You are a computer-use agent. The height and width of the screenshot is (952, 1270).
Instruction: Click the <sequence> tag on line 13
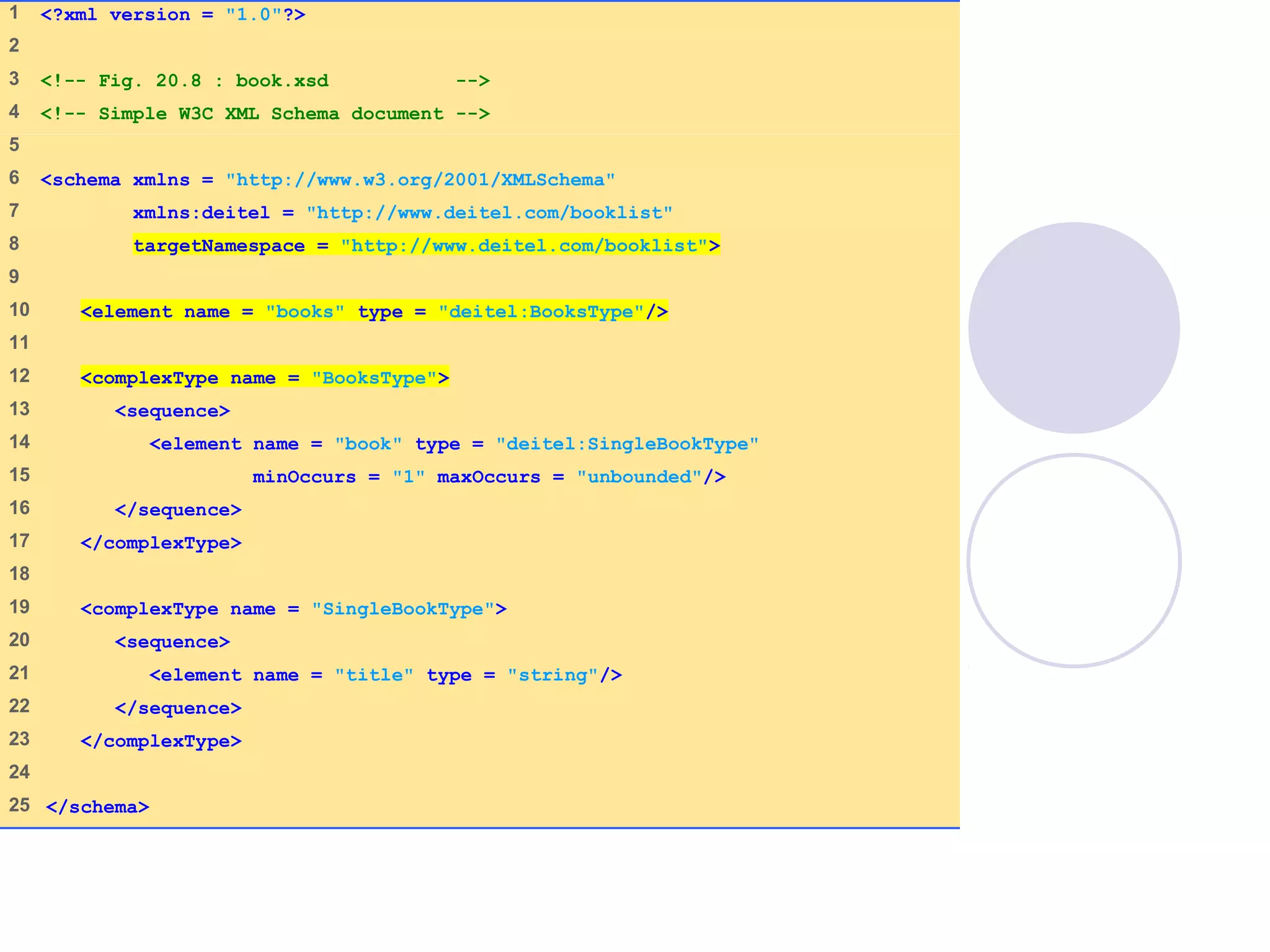[x=172, y=412]
